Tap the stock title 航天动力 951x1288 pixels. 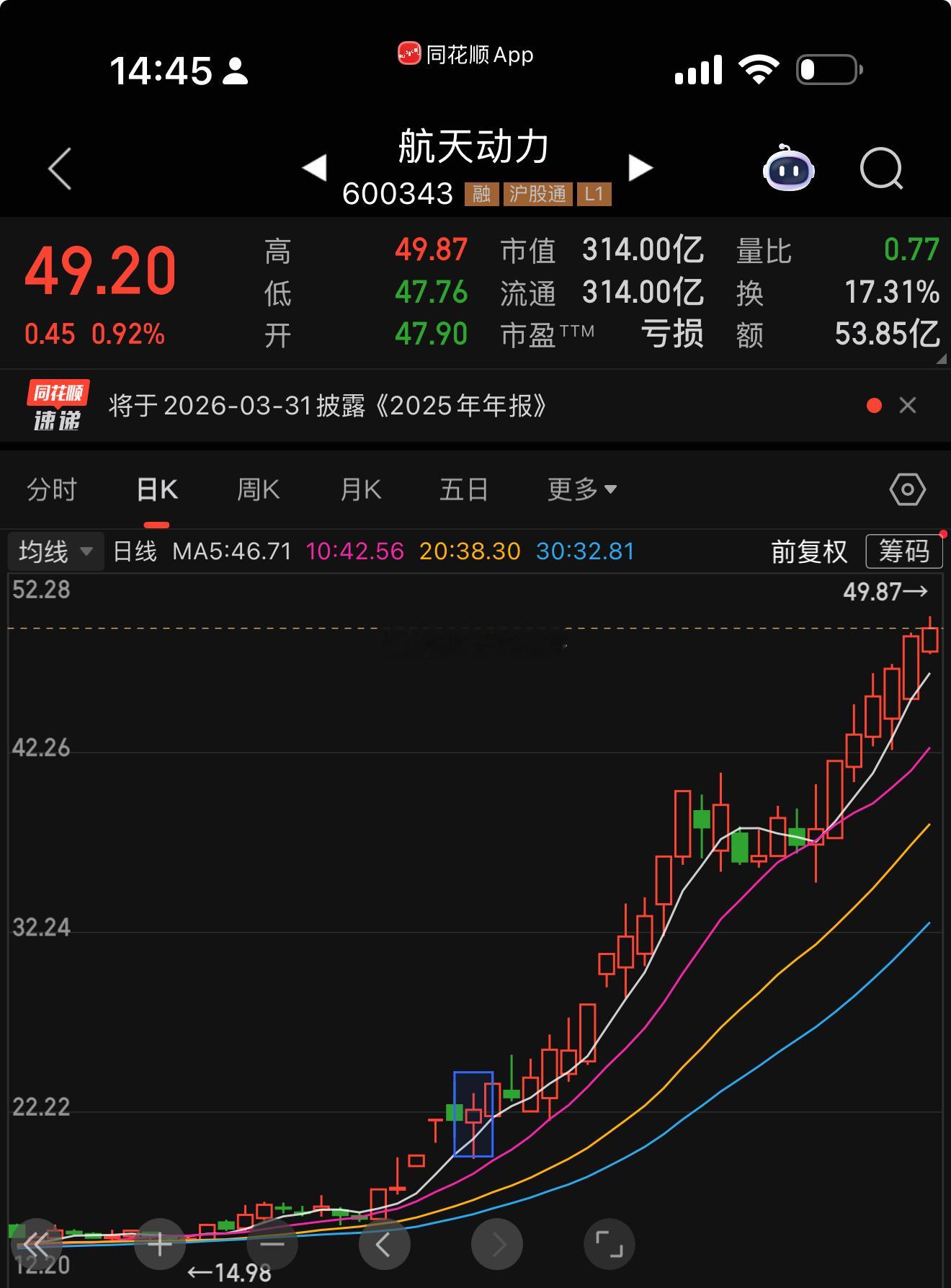pos(473,146)
